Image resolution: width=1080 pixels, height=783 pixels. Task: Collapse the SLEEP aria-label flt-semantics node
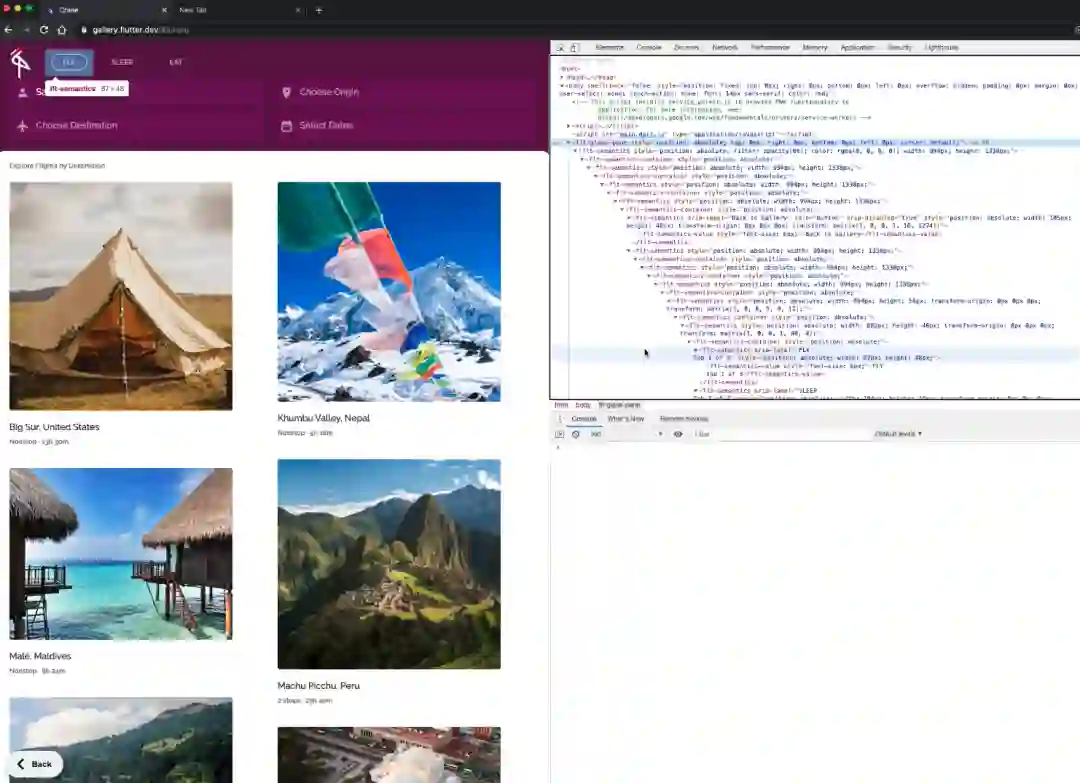696,390
